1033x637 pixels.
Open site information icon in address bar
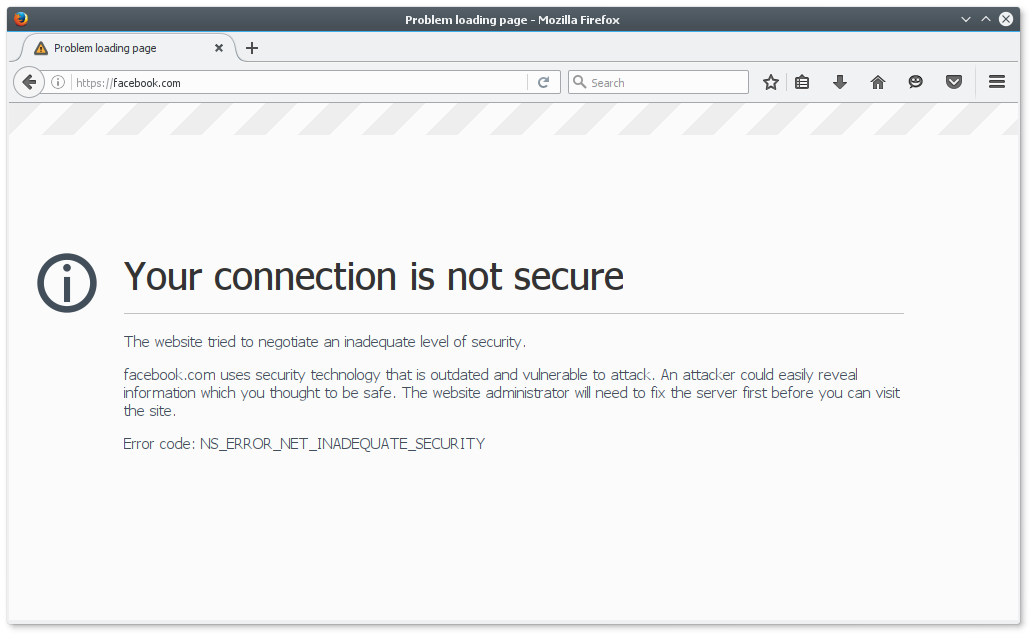(58, 82)
